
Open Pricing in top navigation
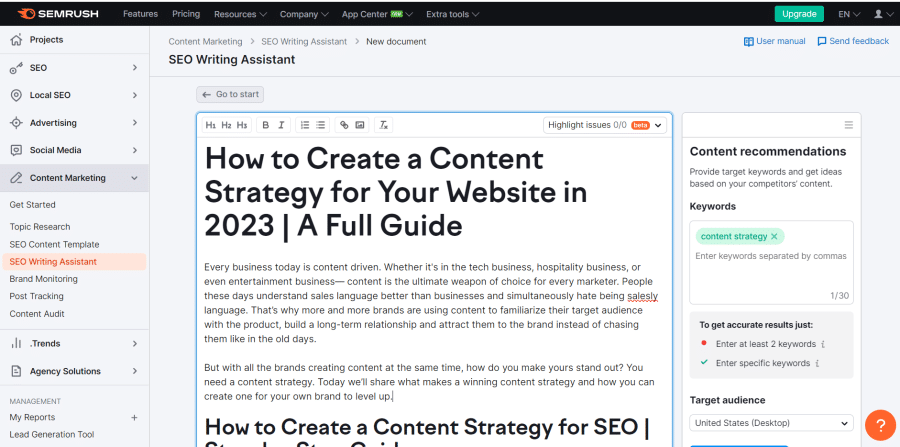coord(186,14)
